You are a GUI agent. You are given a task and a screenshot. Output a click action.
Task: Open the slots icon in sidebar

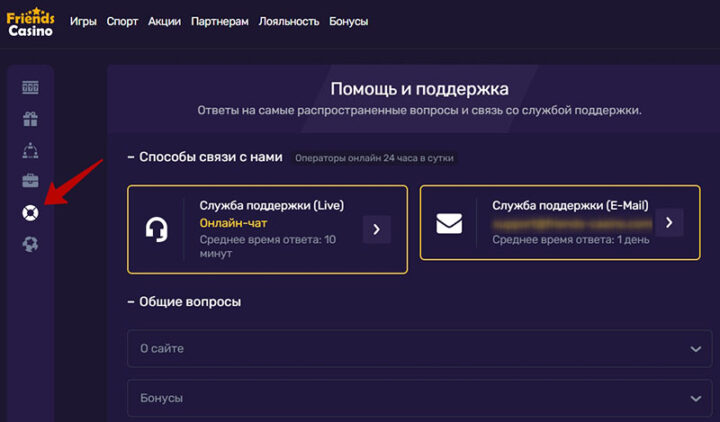point(30,87)
